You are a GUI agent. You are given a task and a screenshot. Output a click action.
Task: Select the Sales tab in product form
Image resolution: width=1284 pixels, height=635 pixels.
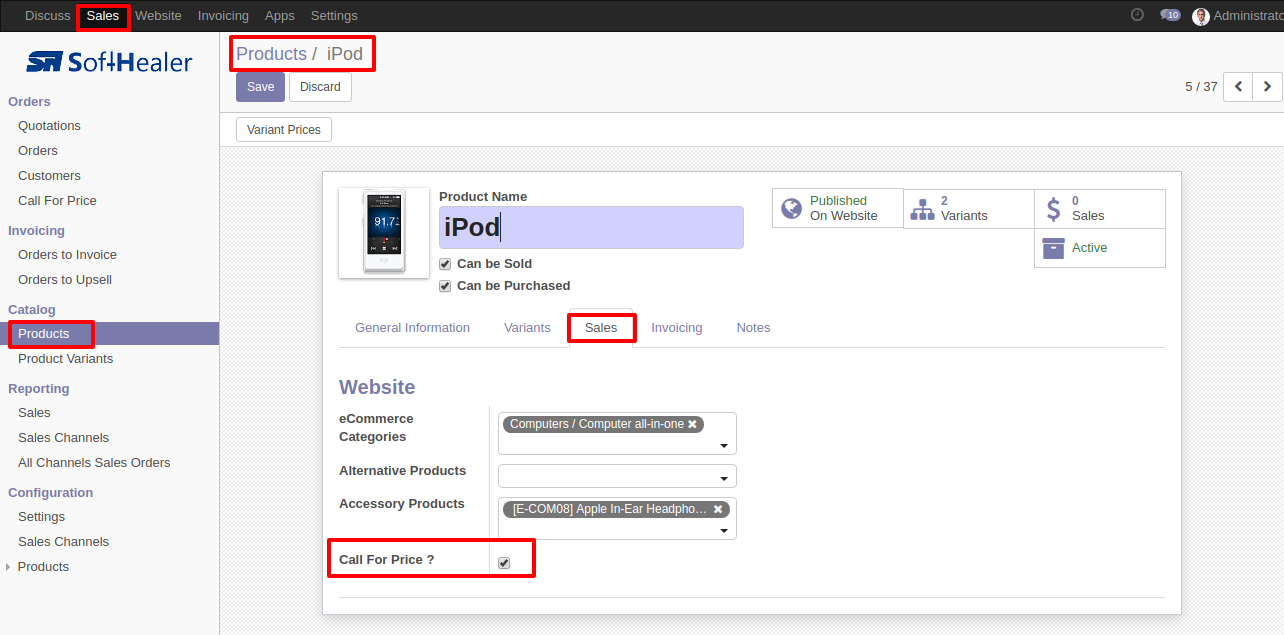601,328
